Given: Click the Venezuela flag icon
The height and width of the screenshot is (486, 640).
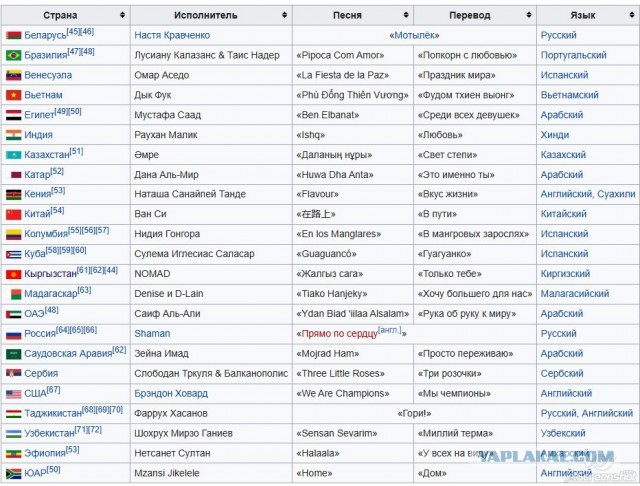Looking at the screenshot, I should [13, 75].
